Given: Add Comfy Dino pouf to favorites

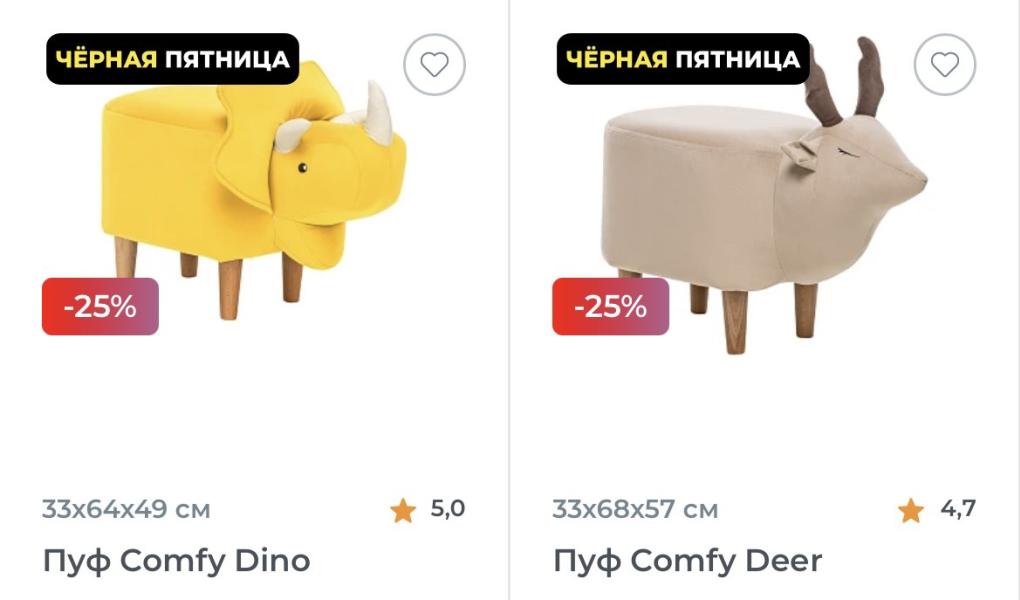Looking at the screenshot, I should pyautogui.click(x=434, y=64).
